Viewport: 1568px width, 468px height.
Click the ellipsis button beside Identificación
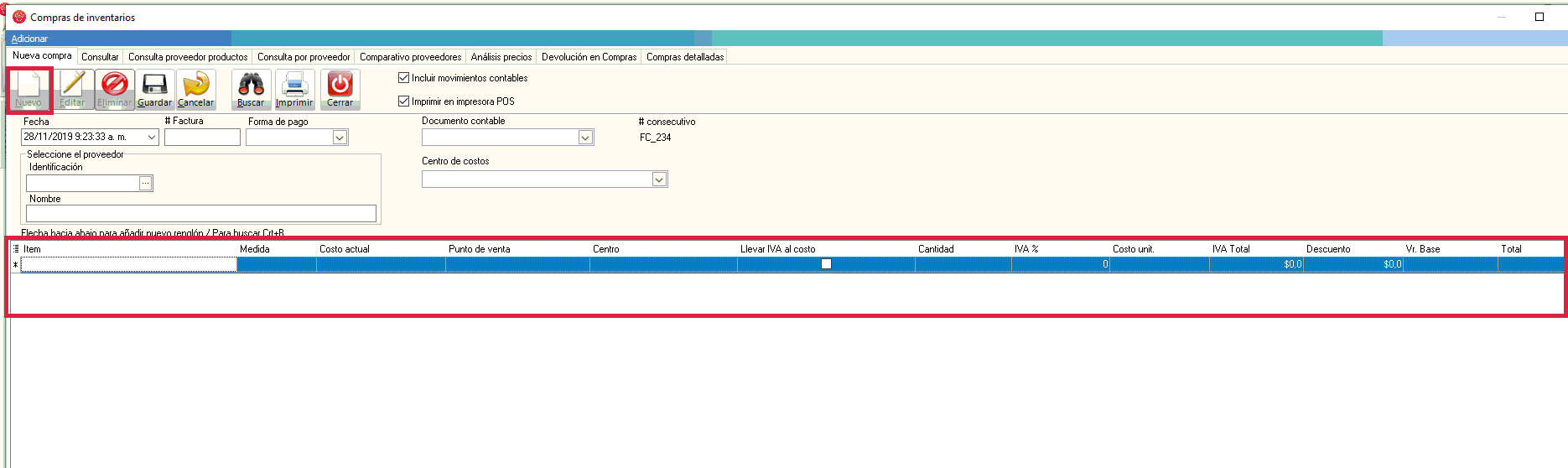tap(146, 183)
